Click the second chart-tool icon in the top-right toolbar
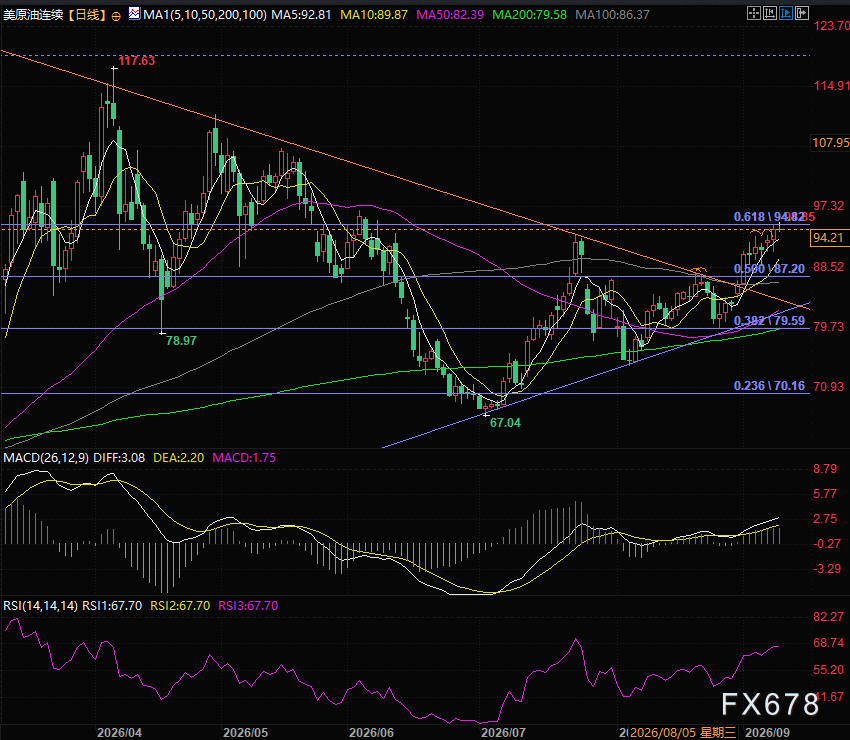Screen dimensions: 850x740 tap(770, 13)
